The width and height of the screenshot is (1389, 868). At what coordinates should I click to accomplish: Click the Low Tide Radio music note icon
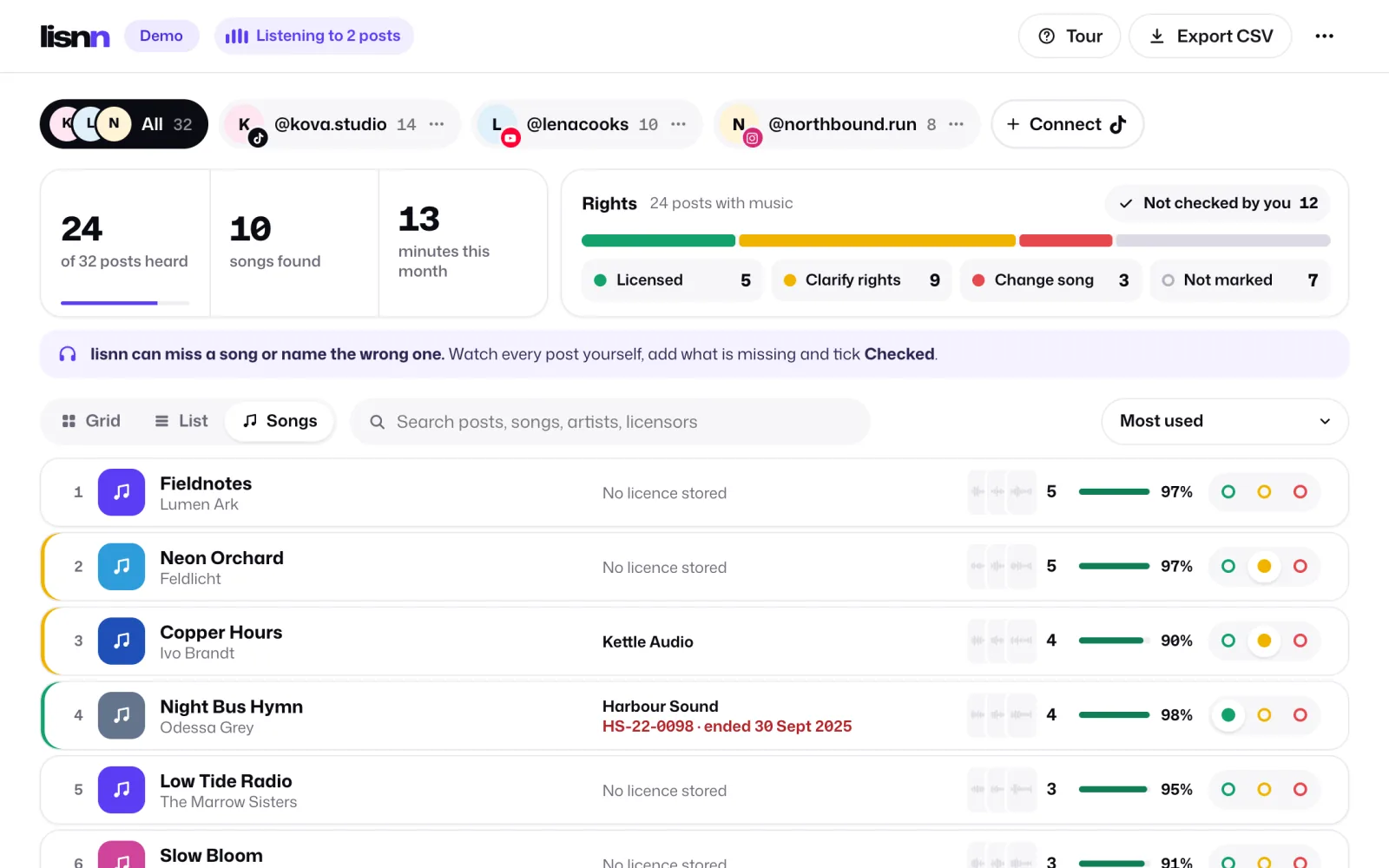pyautogui.click(x=122, y=790)
